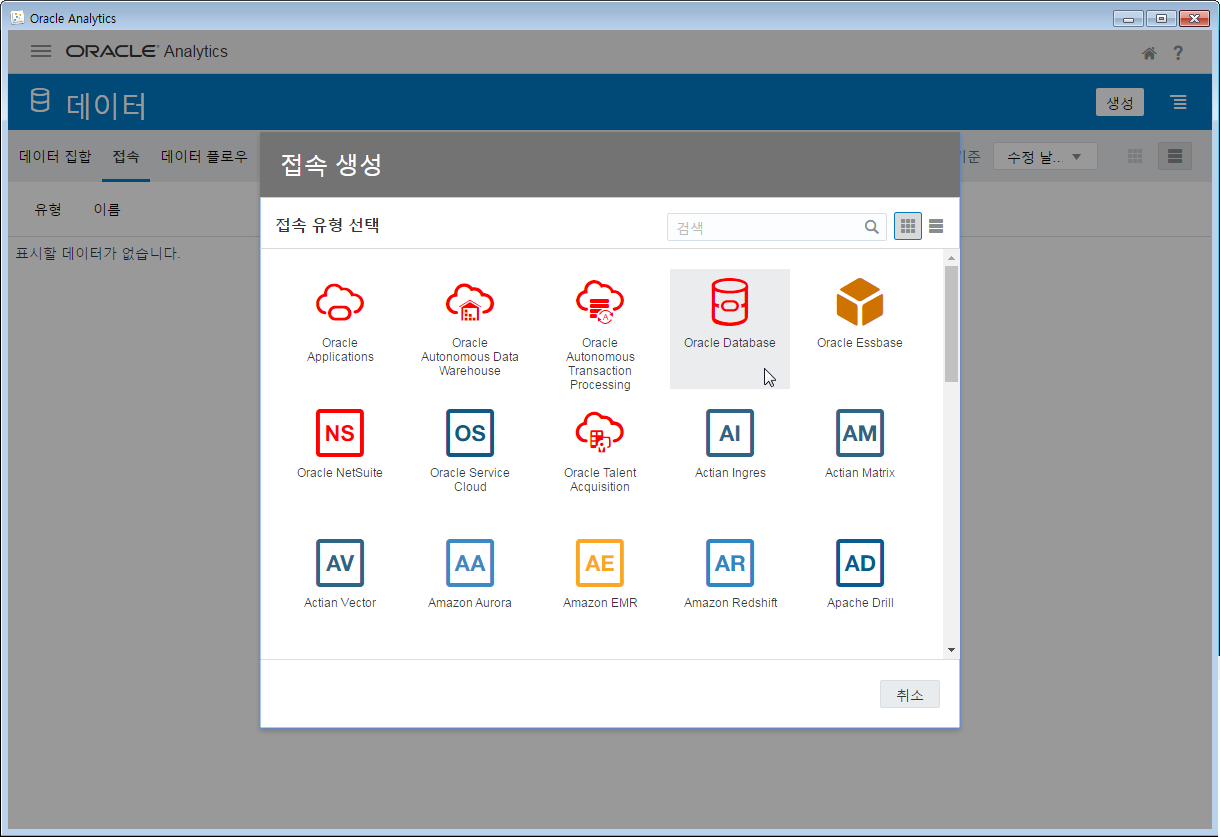This screenshot has height=837, width=1220.
Task: Sort by the 이름 column header
Action: [x=107, y=209]
